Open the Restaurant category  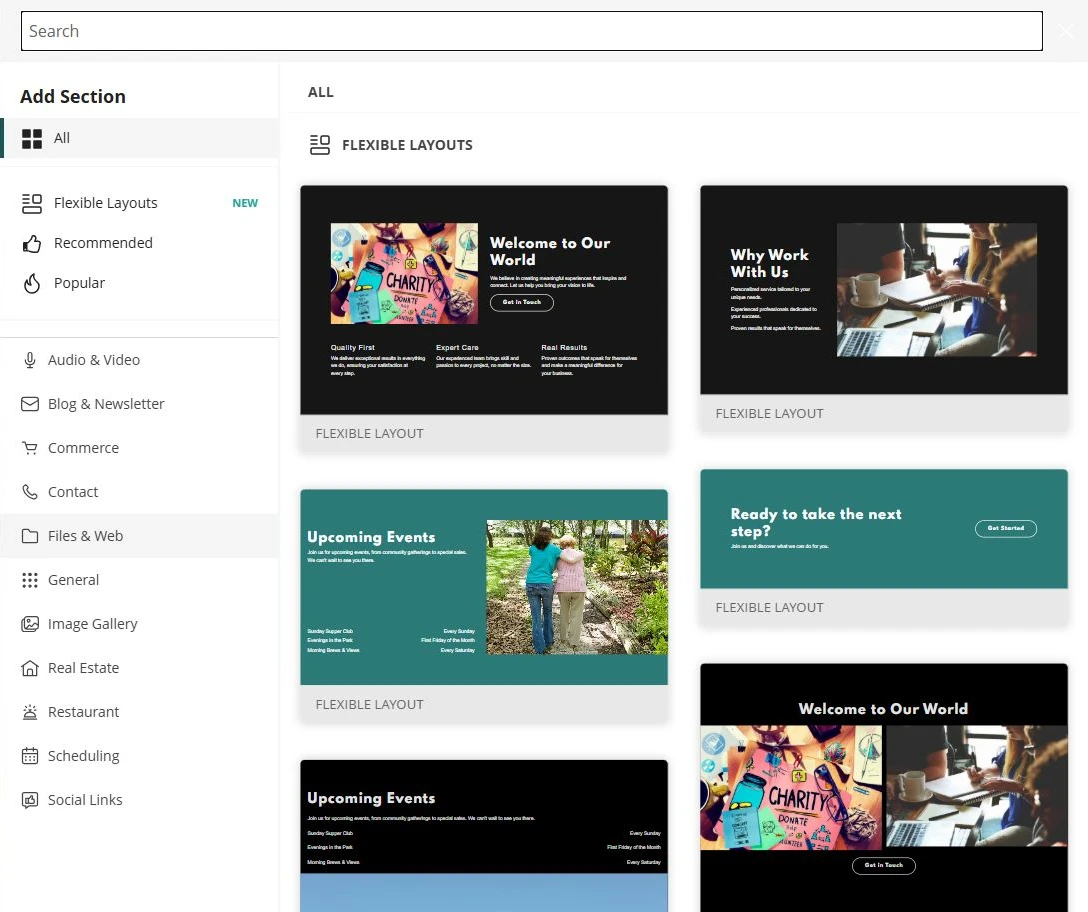coord(139,712)
